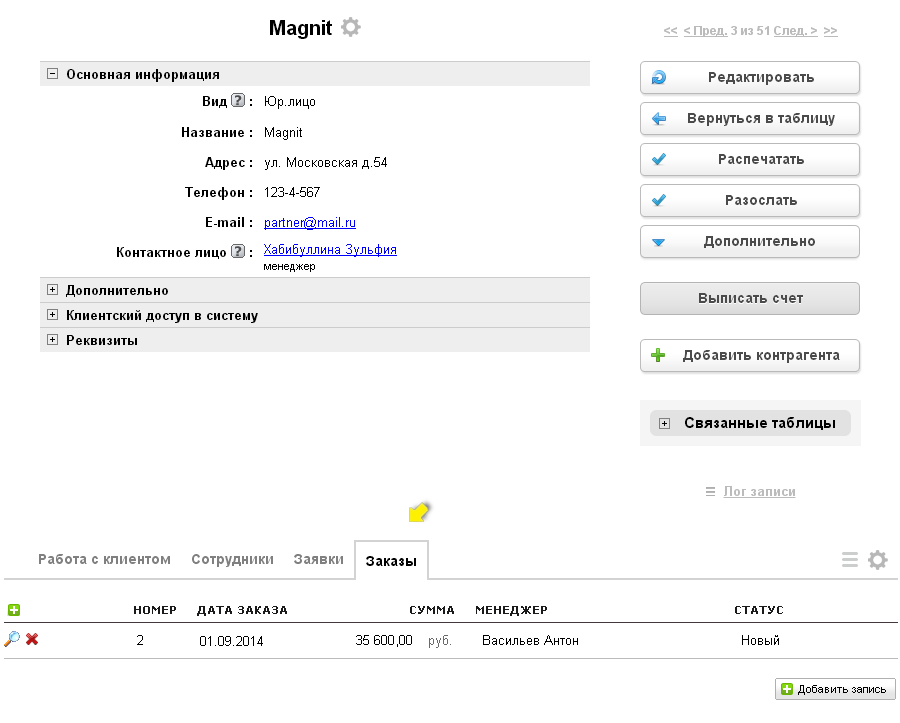The image size is (900, 723).
Task: Delete order row with red cross icon
Action: tap(32, 640)
